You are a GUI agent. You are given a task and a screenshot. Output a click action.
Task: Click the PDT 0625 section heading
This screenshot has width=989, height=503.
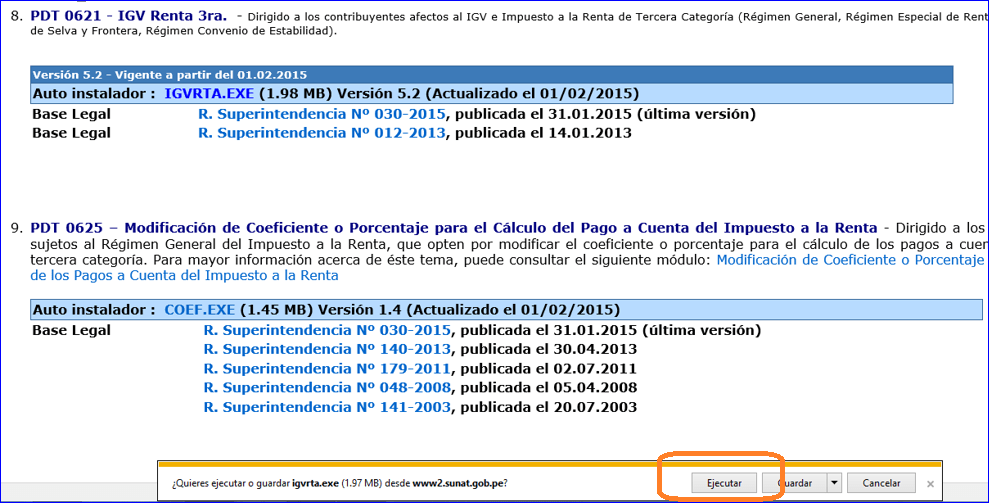pyautogui.click(x=453, y=228)
